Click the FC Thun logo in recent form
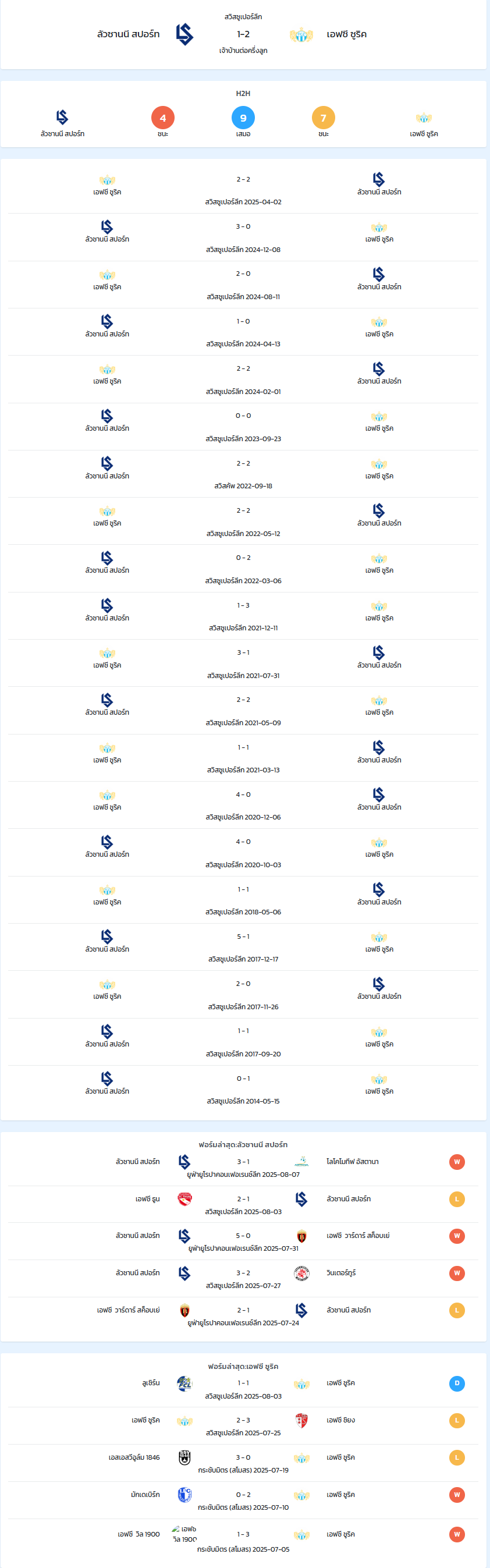Viewport: 490px width, 1568px height. click(184, 1198)
